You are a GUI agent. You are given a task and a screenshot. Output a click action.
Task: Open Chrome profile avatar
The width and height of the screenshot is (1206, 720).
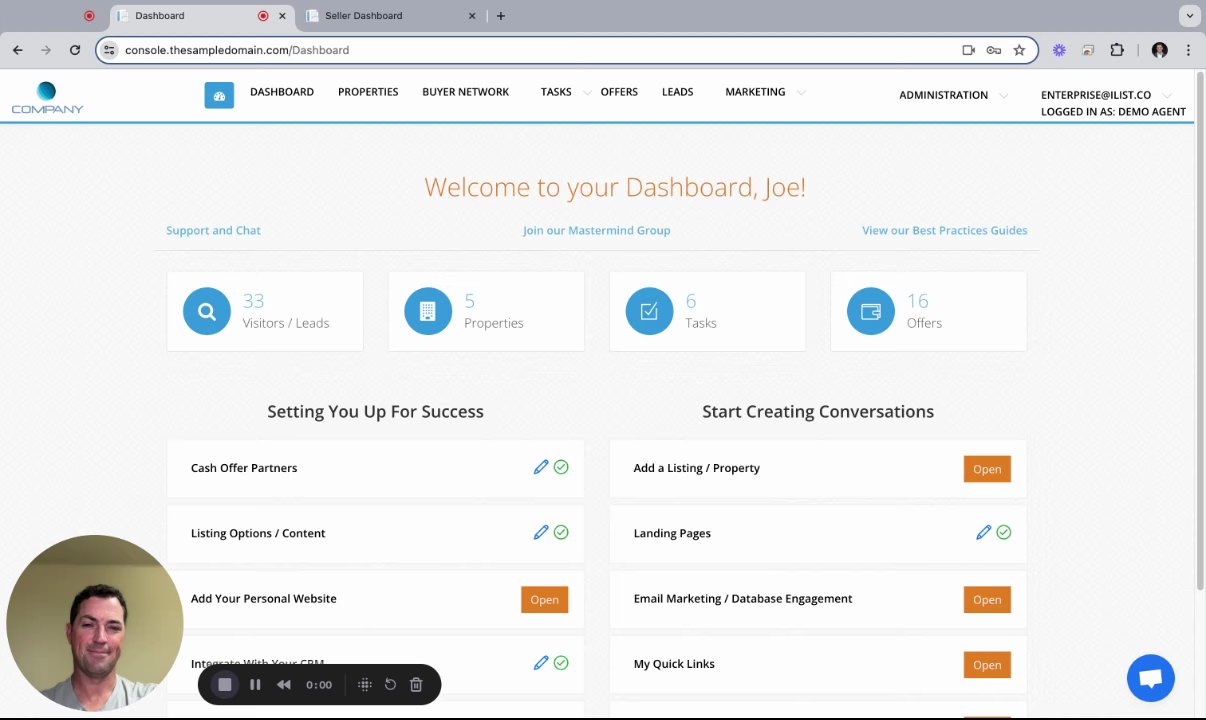1159,50
